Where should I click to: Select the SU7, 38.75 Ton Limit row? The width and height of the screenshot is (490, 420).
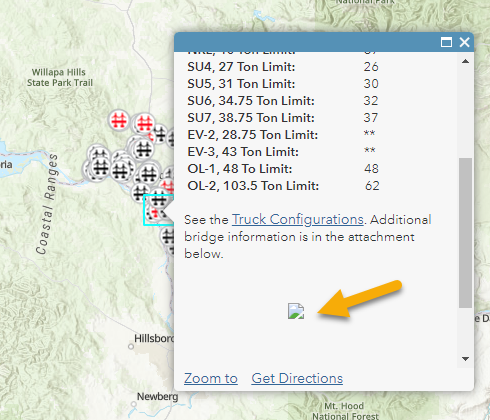coord(283,118)
